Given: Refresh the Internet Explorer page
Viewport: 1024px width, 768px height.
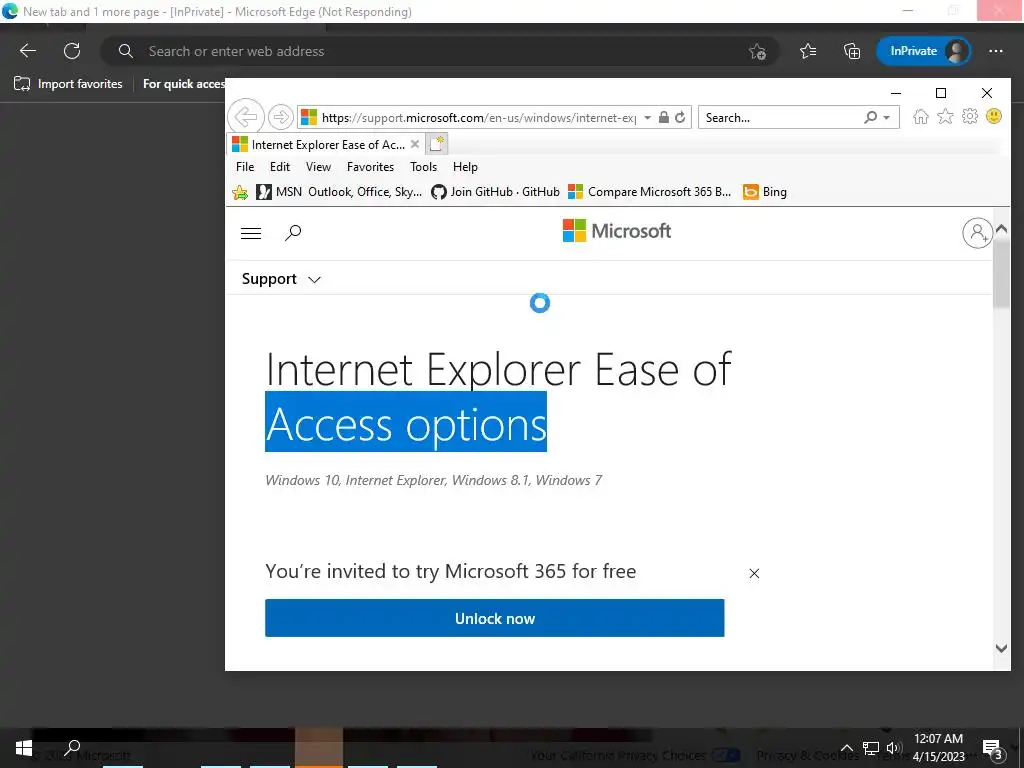Looking at the screenshot, I should (680, 118).
